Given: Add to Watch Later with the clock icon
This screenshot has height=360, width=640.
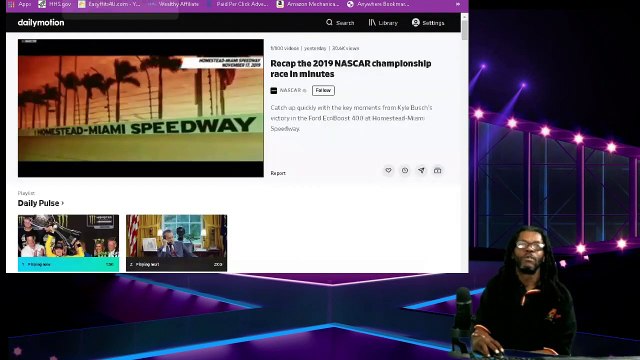Looking at the screenshot, I should point(404,170).
